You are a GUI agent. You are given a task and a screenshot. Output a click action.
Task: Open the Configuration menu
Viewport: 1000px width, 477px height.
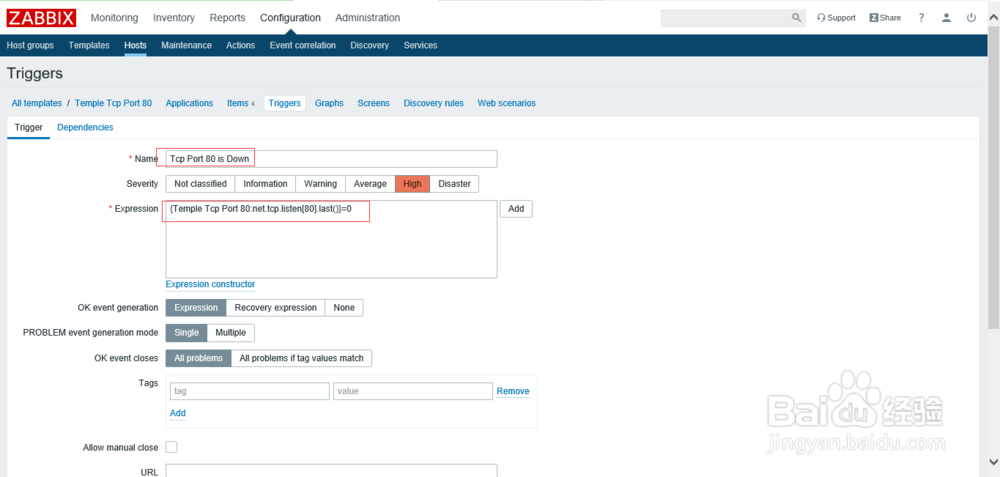pos(290,18)
